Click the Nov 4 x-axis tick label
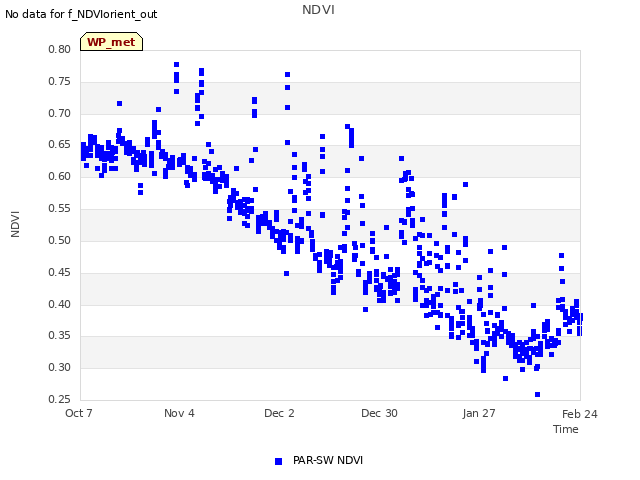 (x=179, y=413)
